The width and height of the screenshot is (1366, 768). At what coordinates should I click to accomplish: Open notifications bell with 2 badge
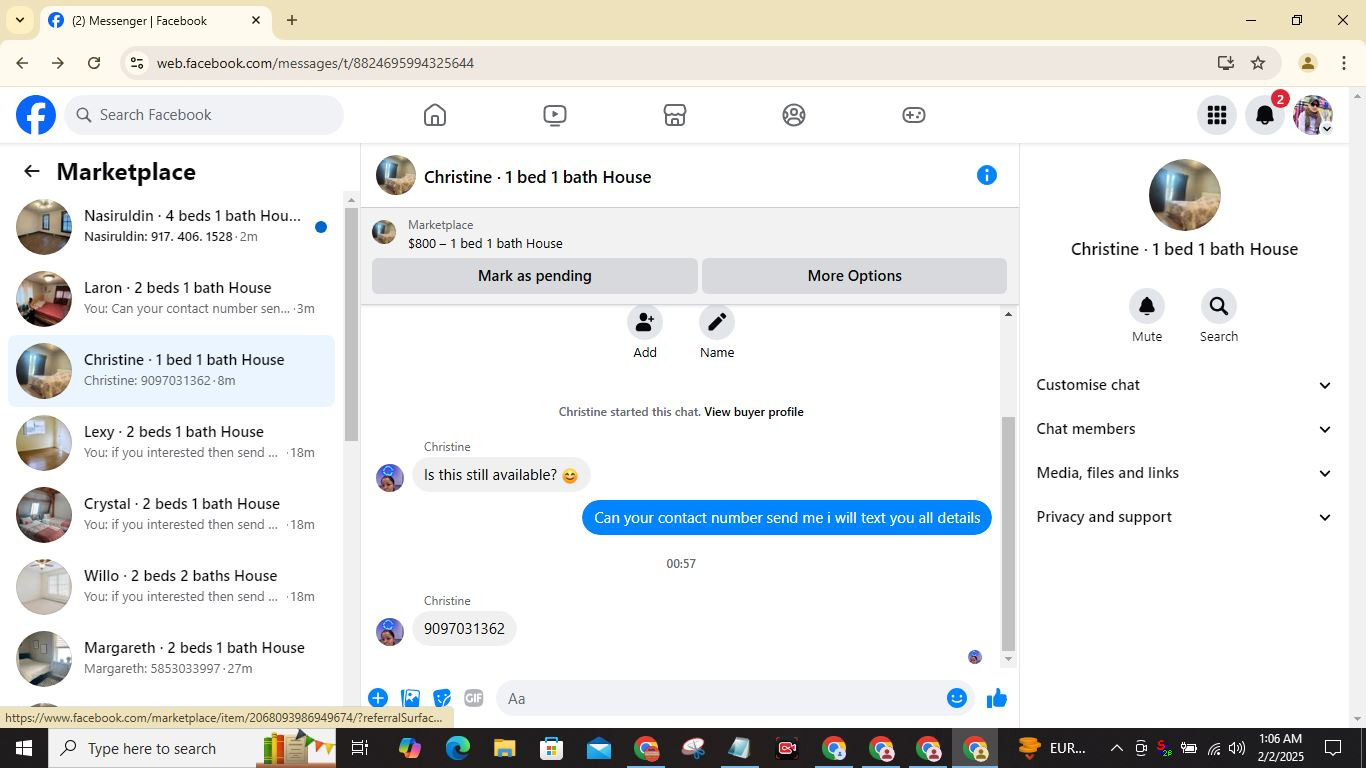pyautogui.click(x=1265, y=115)
